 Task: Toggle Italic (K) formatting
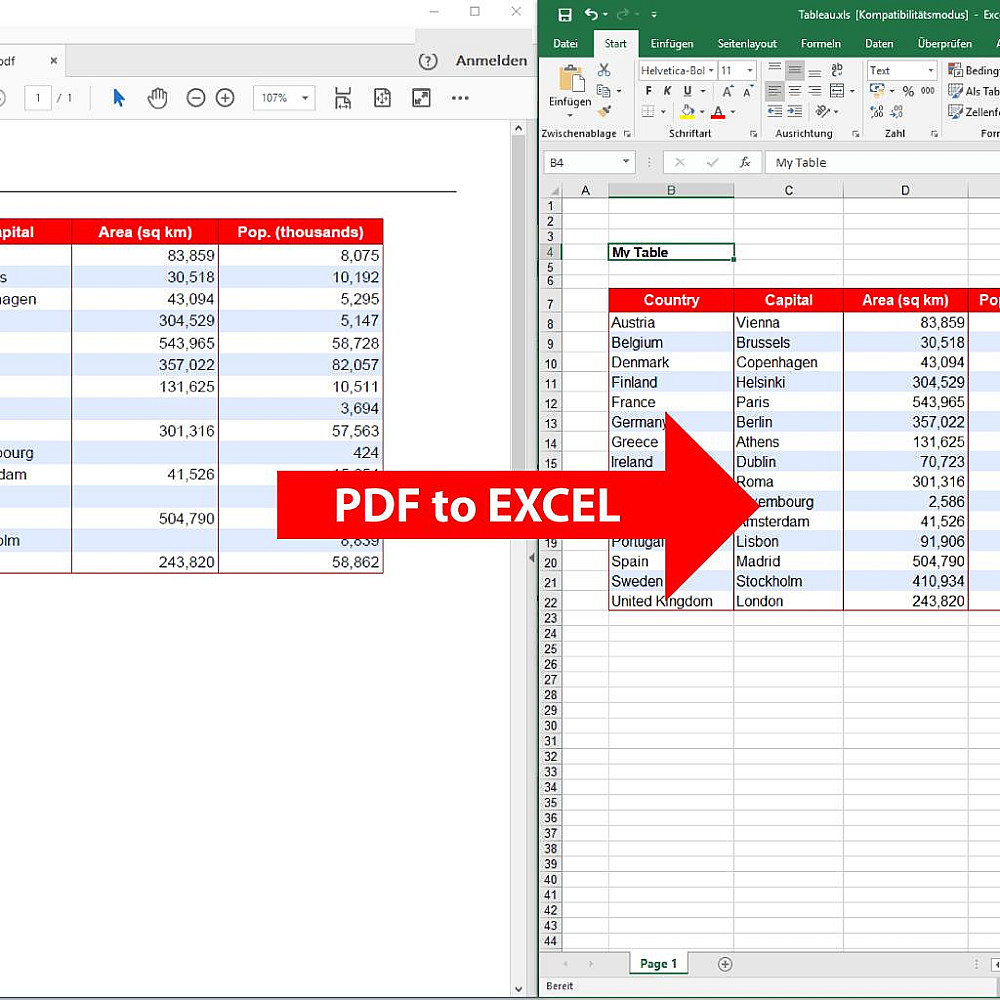667,91
